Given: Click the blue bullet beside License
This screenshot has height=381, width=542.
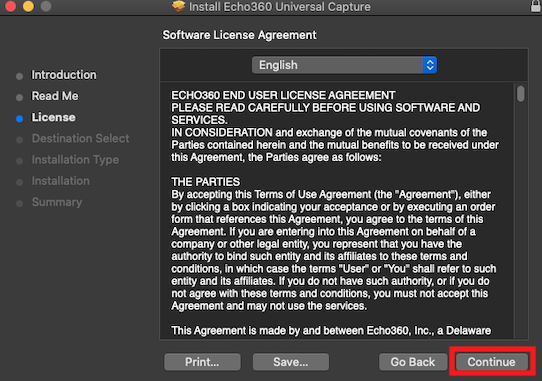Looking at the screenshot, I should click(x=20, y=119).
